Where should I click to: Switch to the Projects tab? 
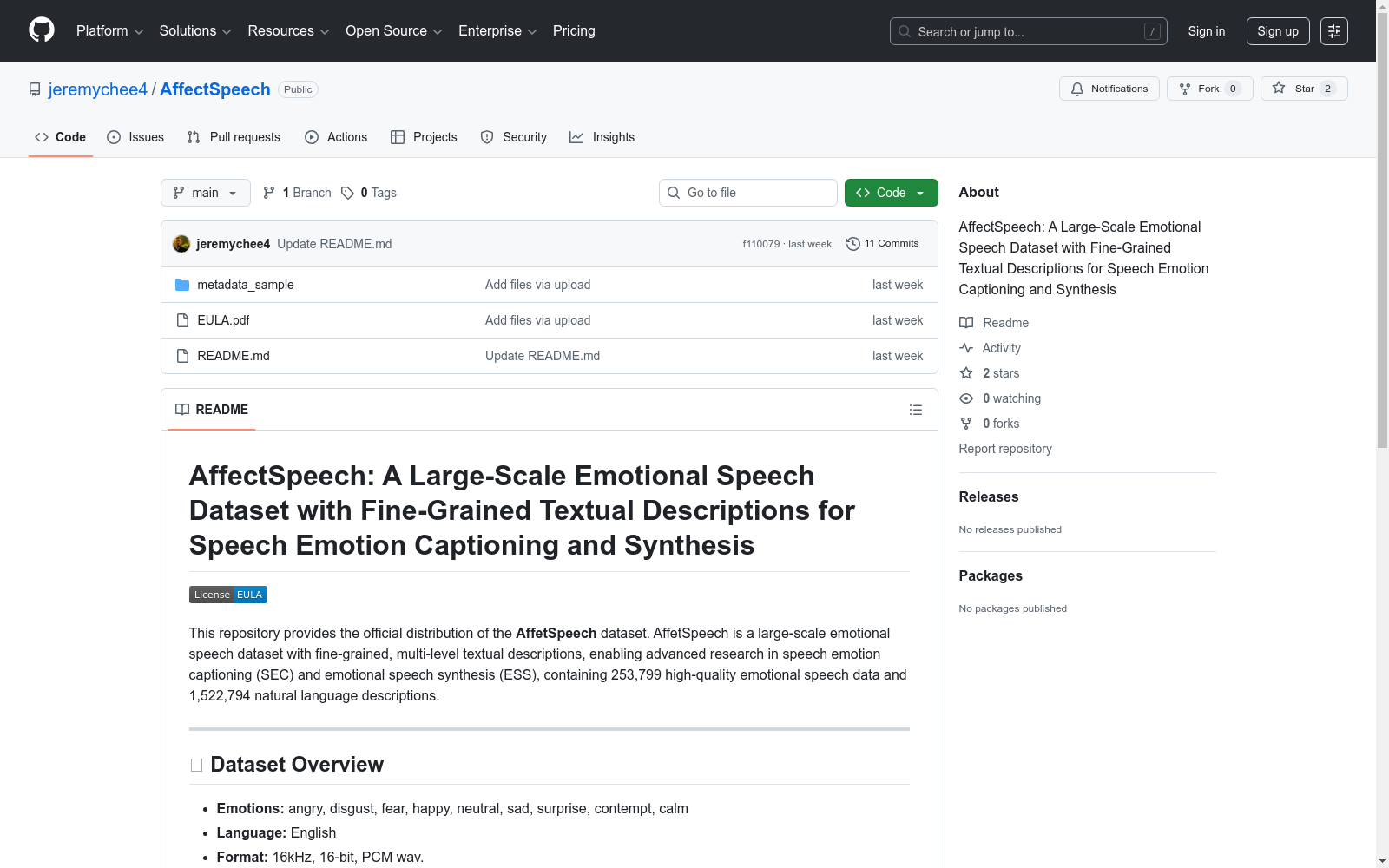click(424, 137)
